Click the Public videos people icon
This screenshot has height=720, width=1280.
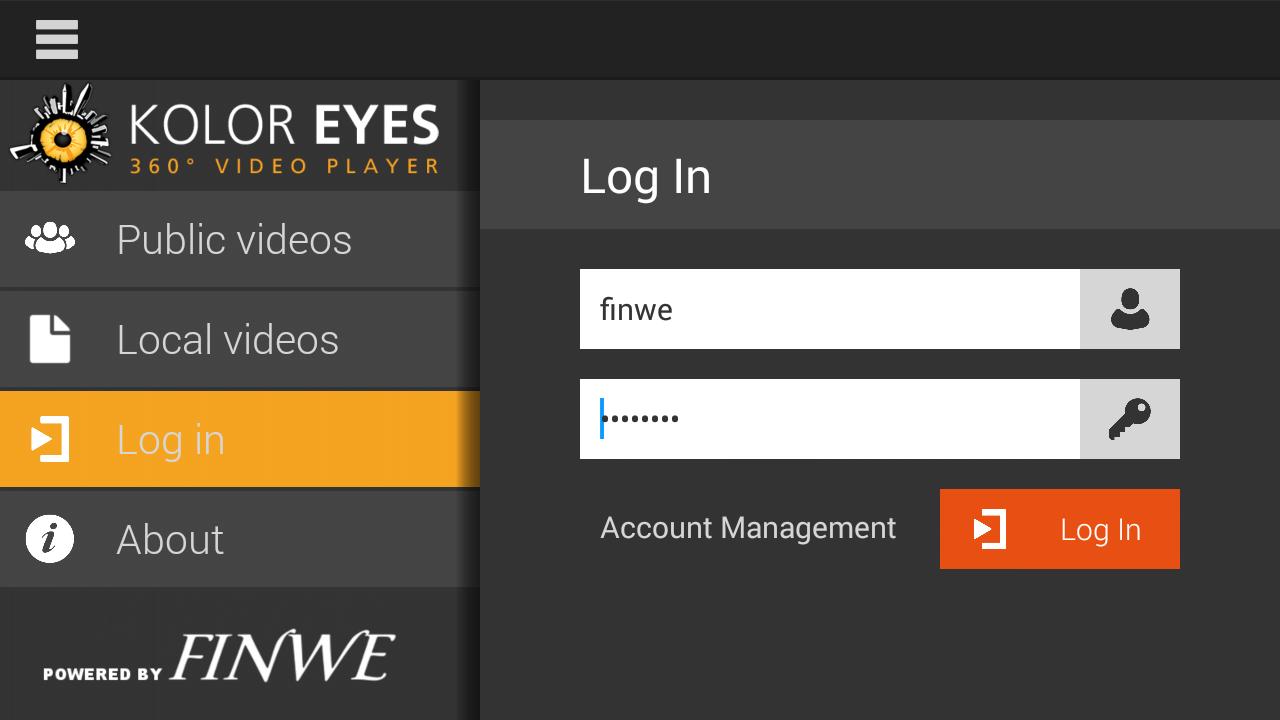coord(50,238)
